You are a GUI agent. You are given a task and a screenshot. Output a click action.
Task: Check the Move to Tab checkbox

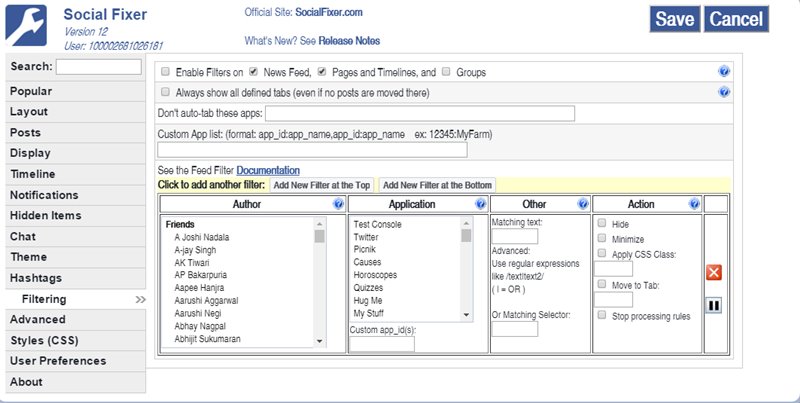click(x=602, y=284)
